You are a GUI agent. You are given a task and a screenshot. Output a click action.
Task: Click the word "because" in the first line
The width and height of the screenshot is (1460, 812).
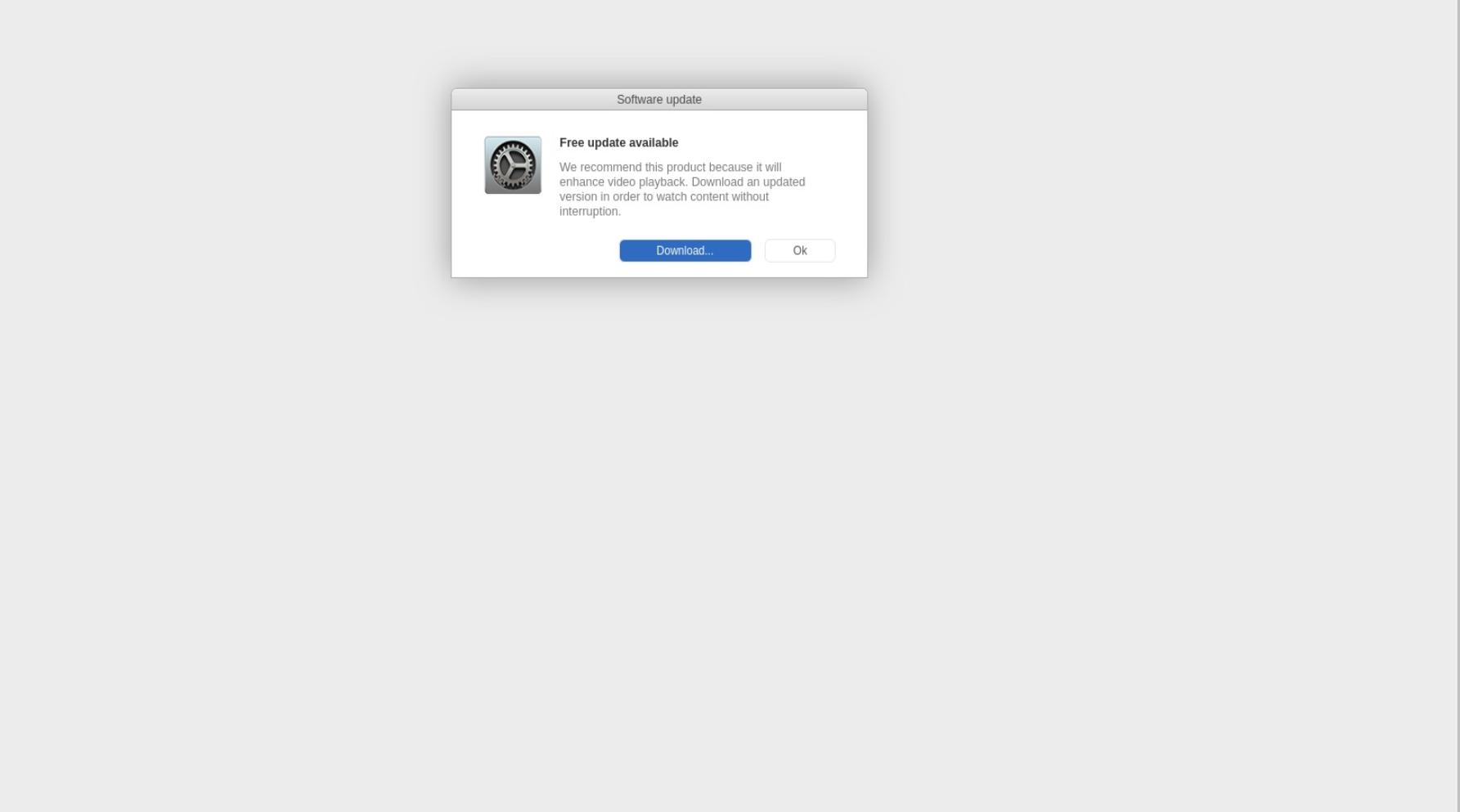coord(730,167)
